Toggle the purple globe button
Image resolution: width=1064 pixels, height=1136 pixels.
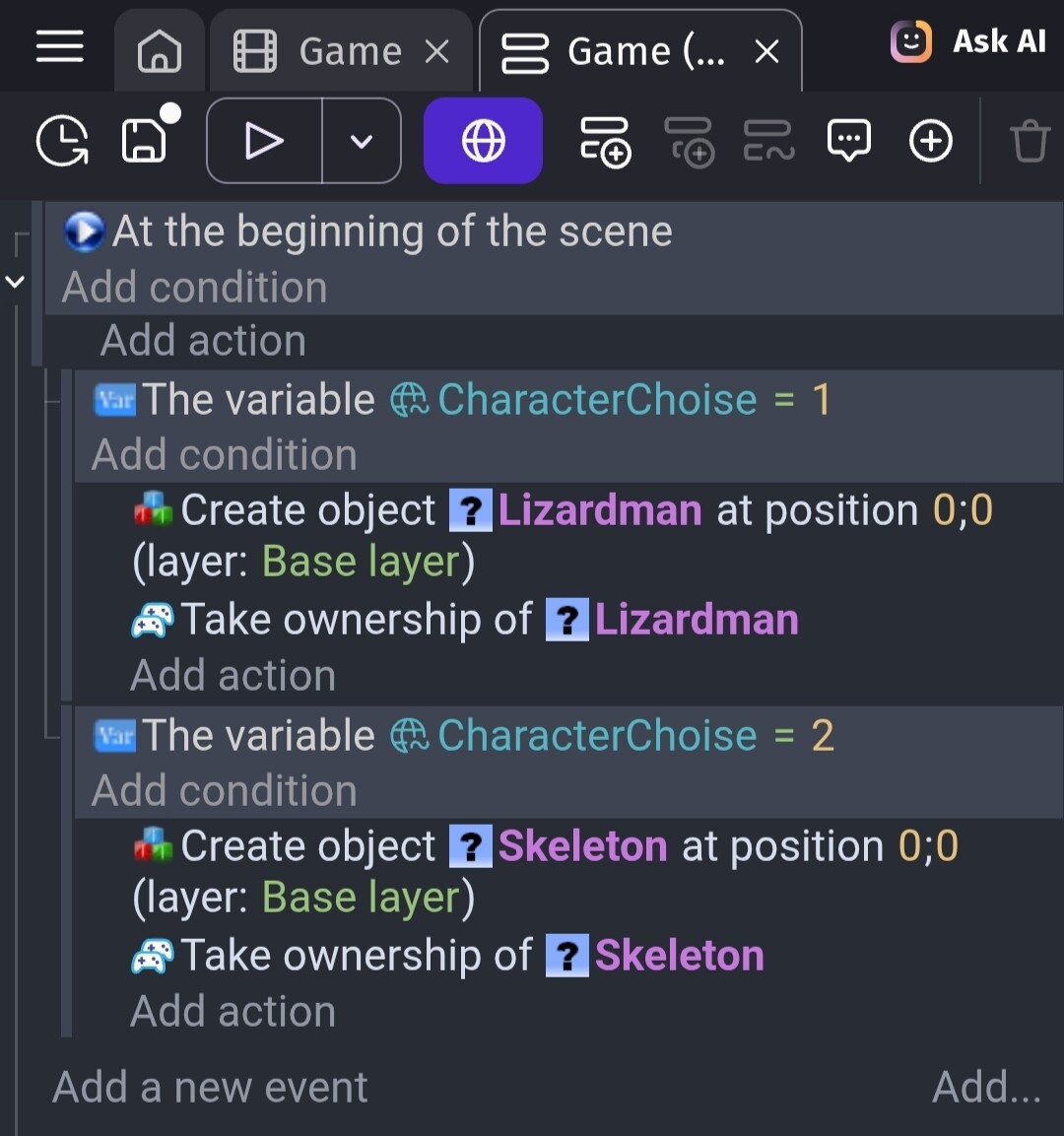[x=483, y=141]
